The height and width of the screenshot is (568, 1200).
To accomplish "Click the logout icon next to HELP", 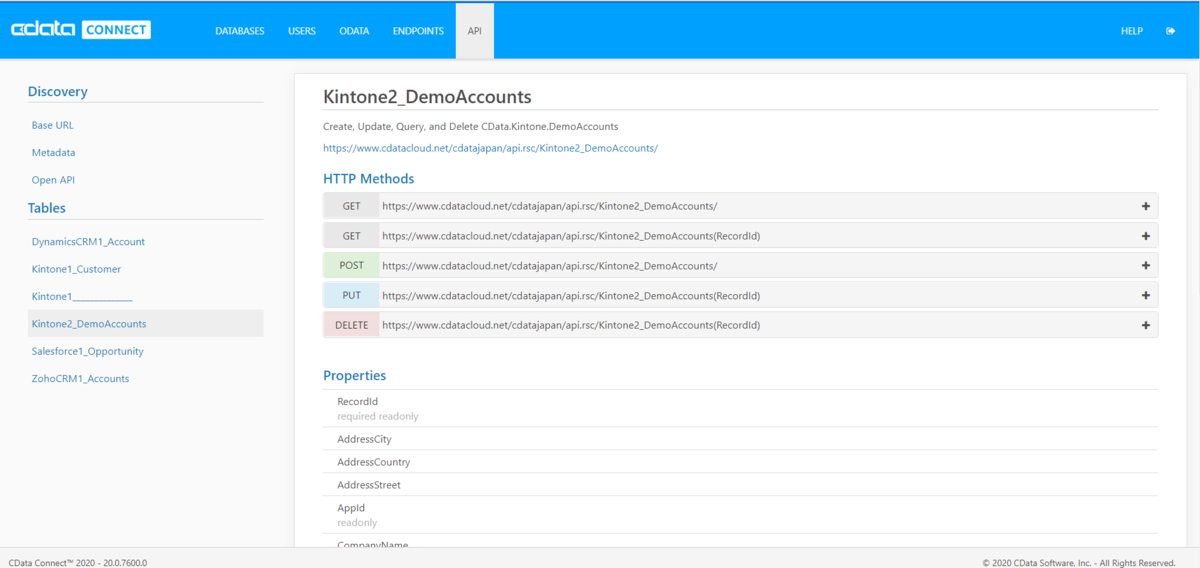I will tap(1170, 31).
